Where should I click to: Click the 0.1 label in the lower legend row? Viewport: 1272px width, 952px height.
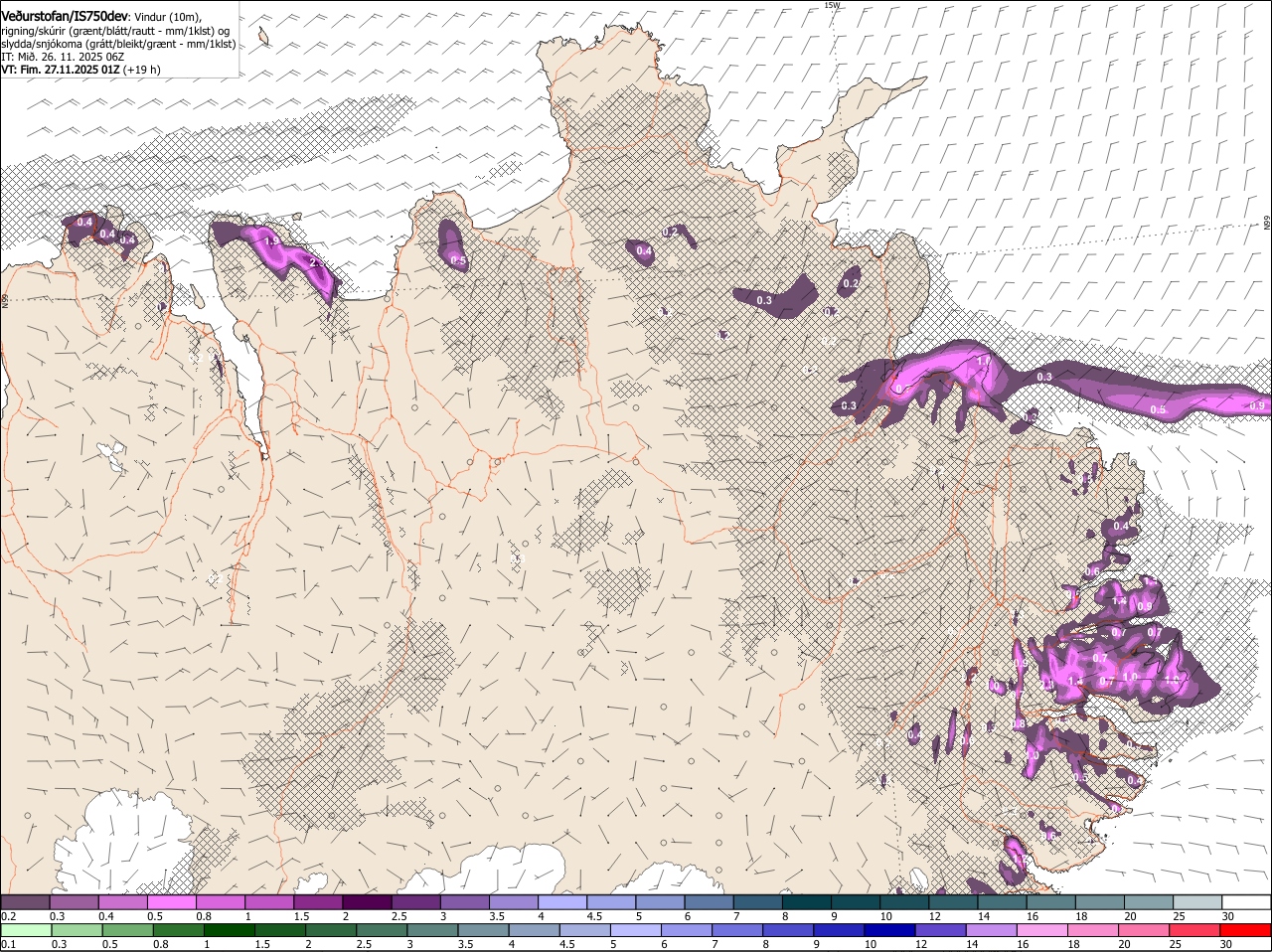click(x=8, y=944)
